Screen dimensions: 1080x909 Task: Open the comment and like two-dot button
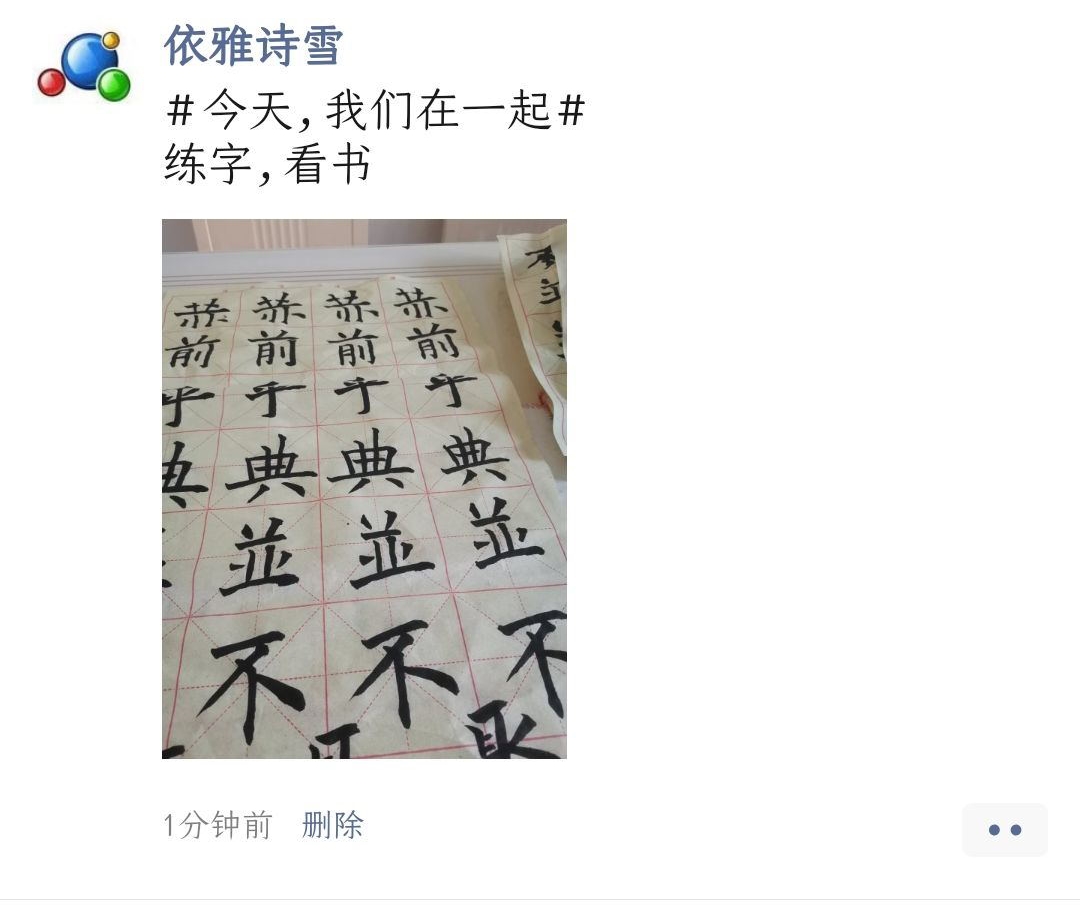(x=1004, y=829)
